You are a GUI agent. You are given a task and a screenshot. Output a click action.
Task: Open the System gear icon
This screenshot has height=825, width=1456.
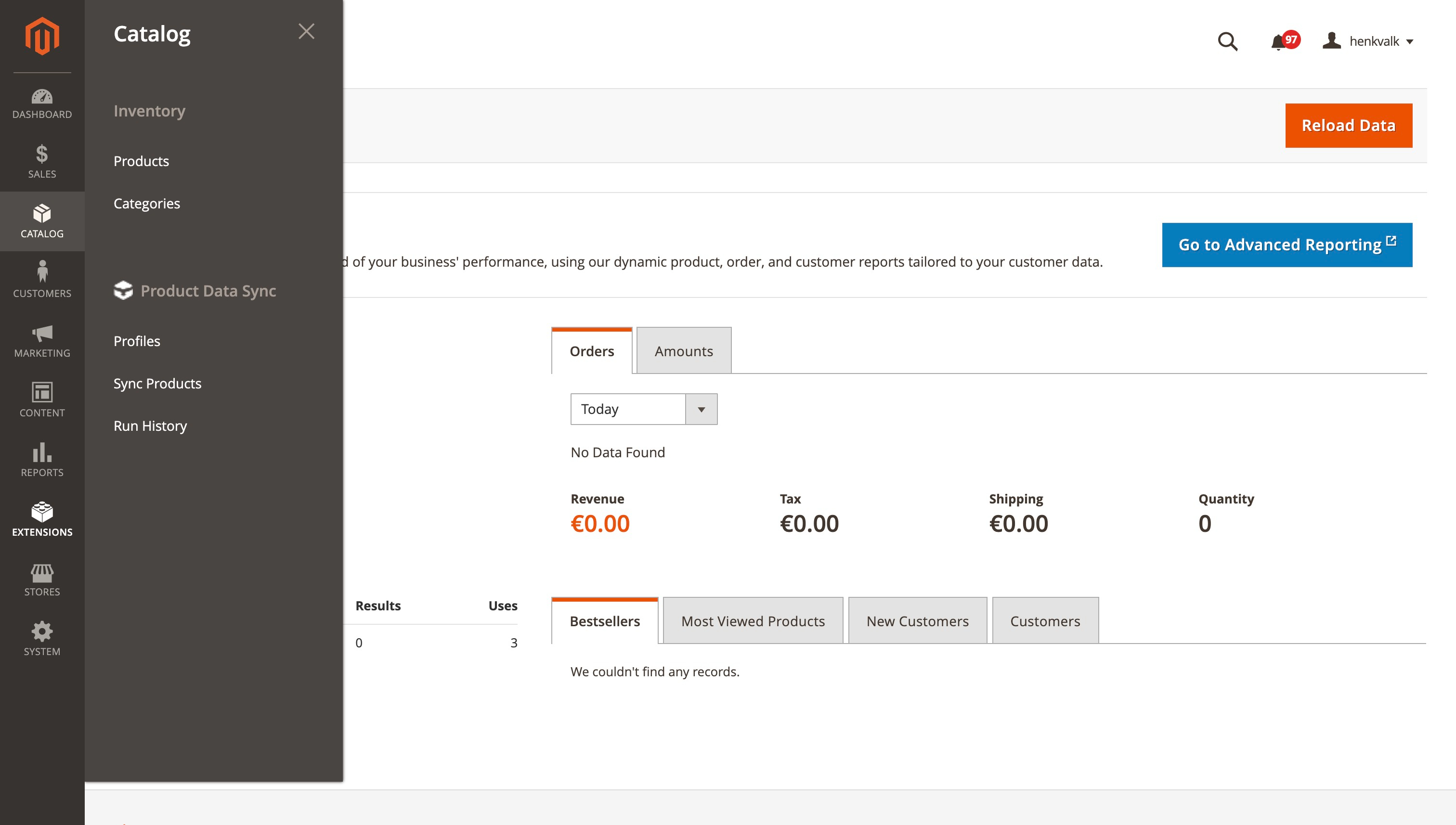coord(42,639)
